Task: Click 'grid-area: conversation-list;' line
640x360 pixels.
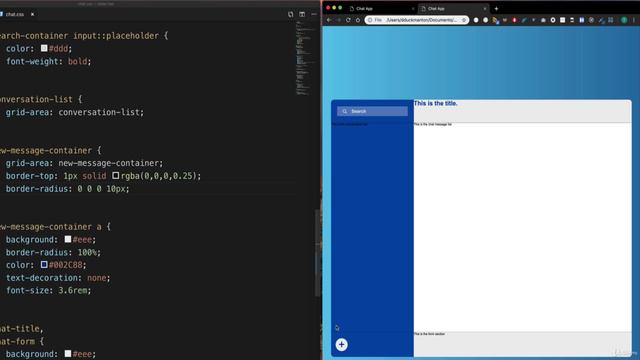Action: click(75, 112)
